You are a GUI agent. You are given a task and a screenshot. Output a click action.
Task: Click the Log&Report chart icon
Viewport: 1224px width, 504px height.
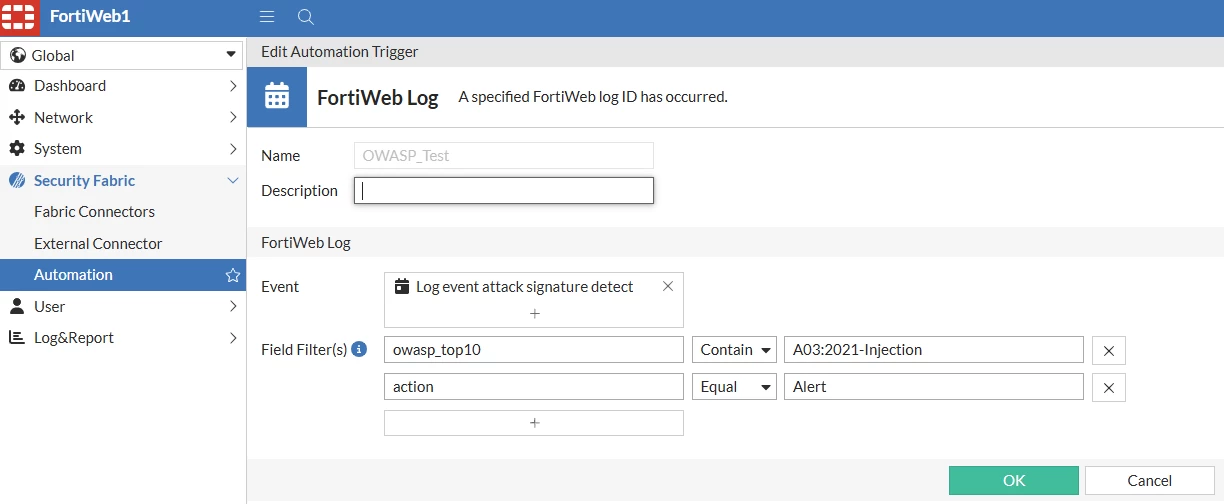[x=17, y=337]
